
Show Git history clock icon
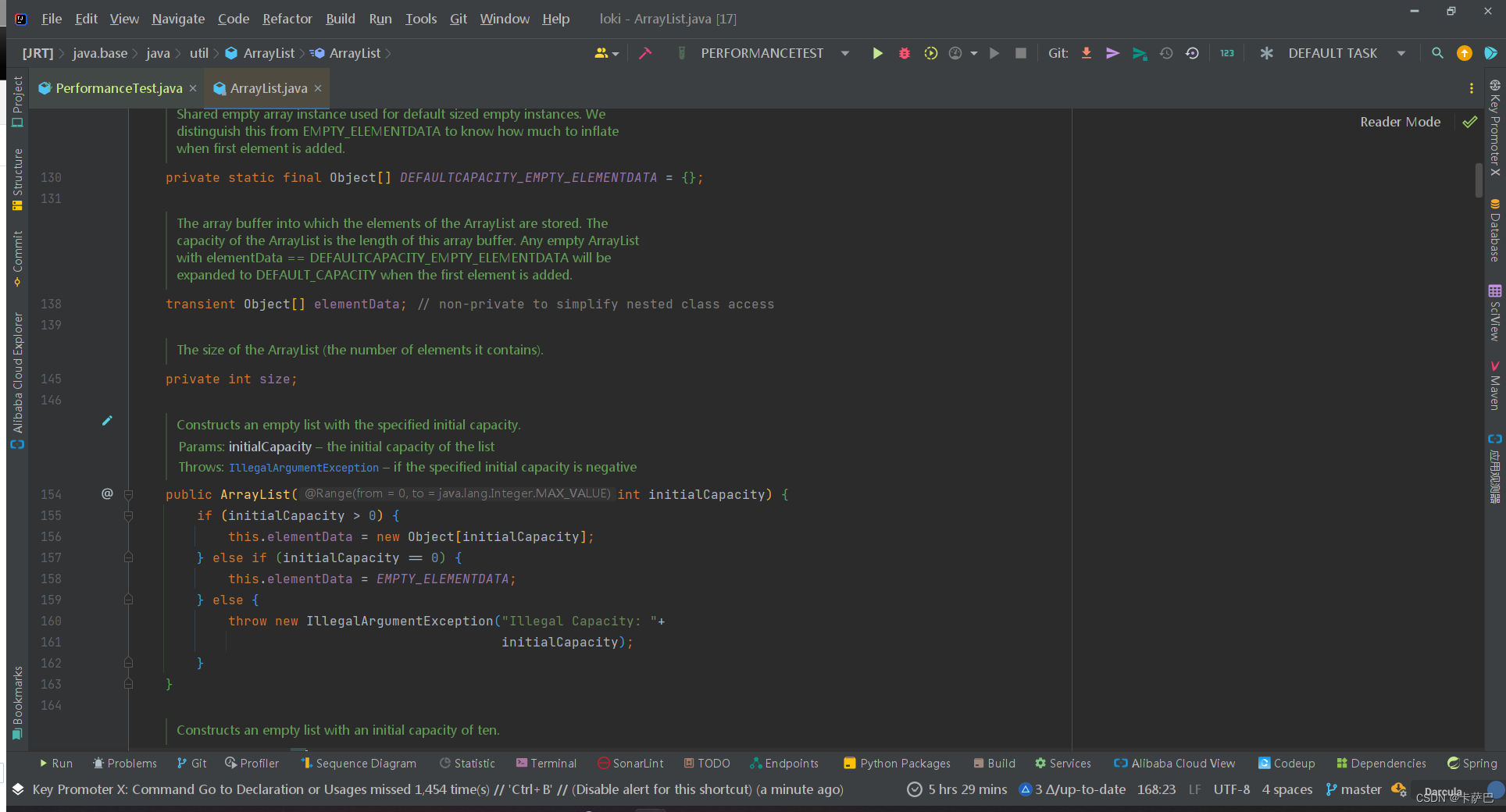pos(1166,53)
